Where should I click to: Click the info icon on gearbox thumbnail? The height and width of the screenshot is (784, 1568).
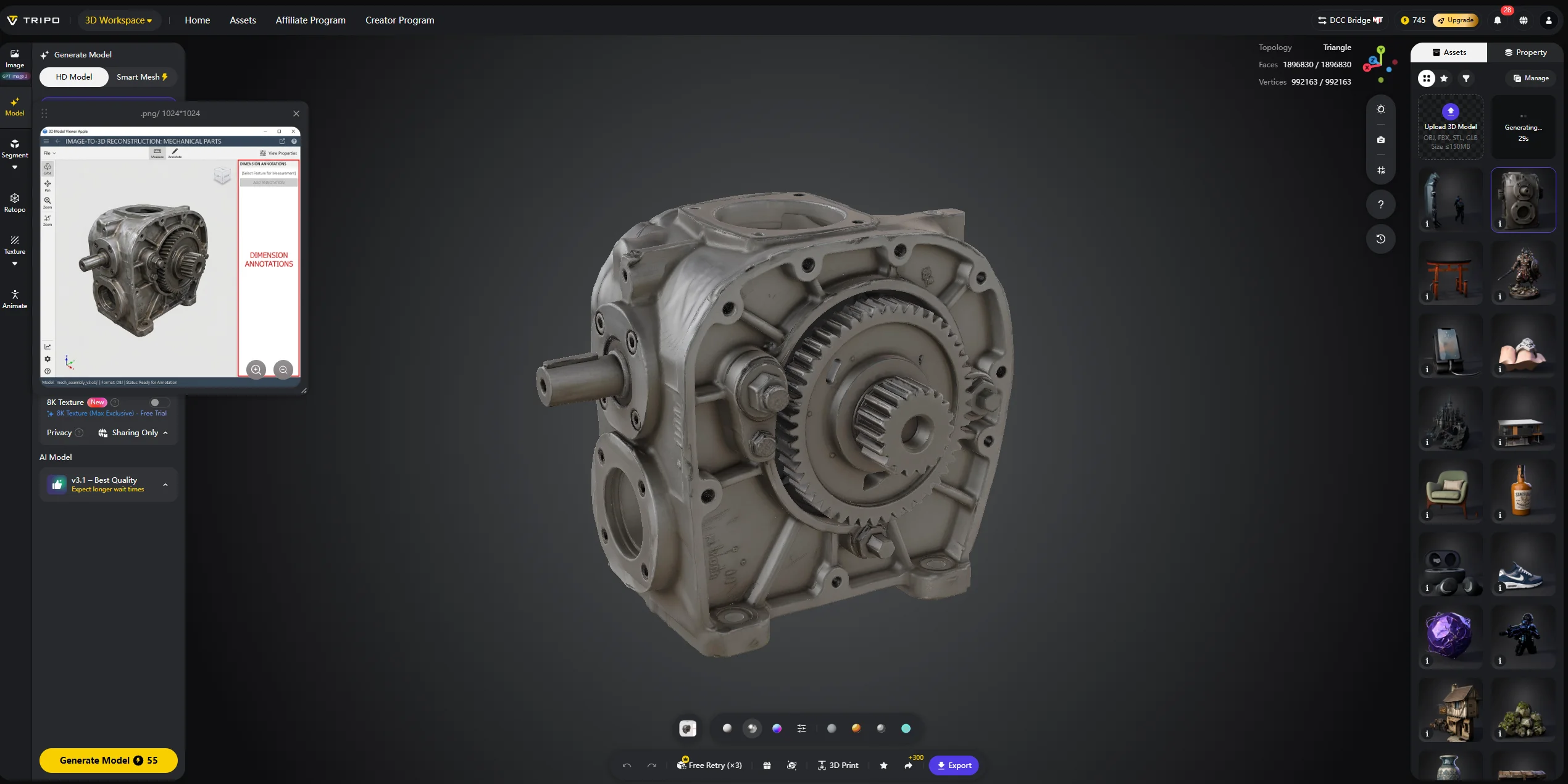[1500, 223]
